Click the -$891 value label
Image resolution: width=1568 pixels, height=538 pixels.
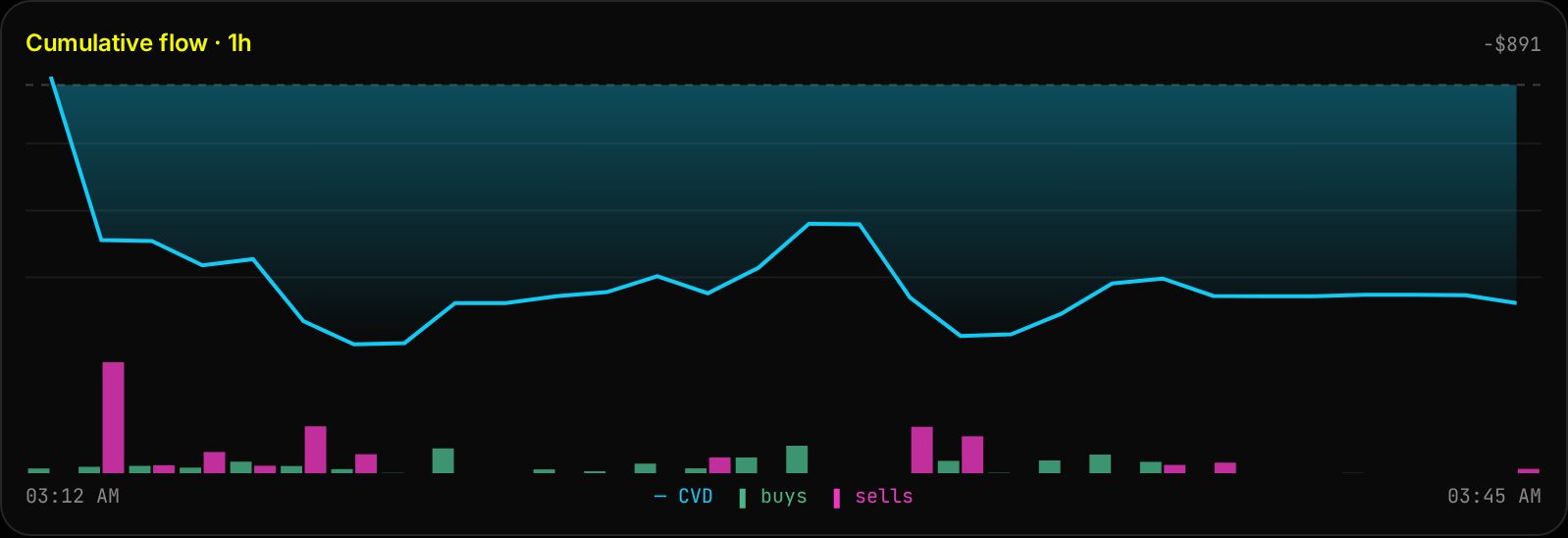click(1512, 44)
